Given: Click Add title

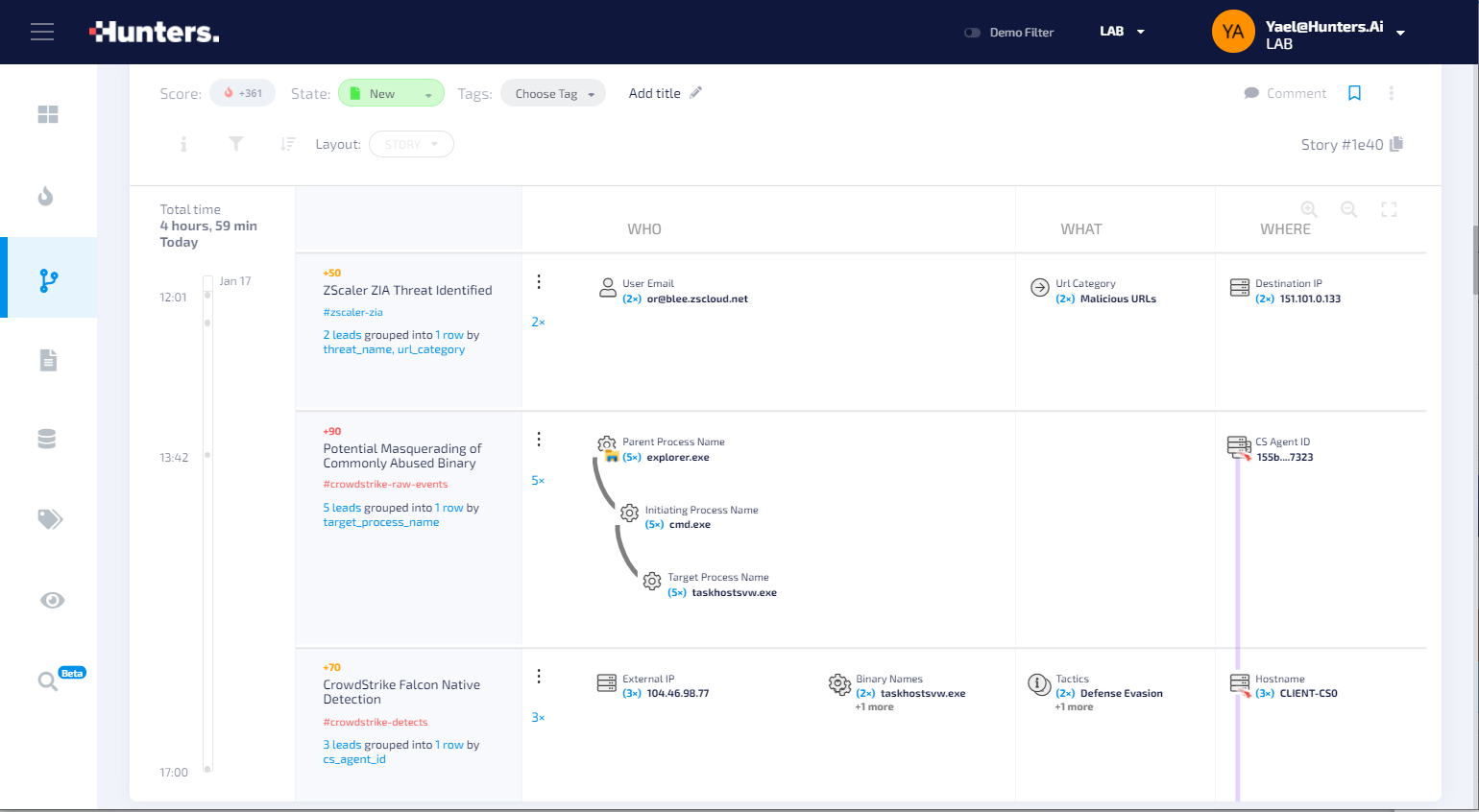Looking at the screenshot, I should (654, 93).
